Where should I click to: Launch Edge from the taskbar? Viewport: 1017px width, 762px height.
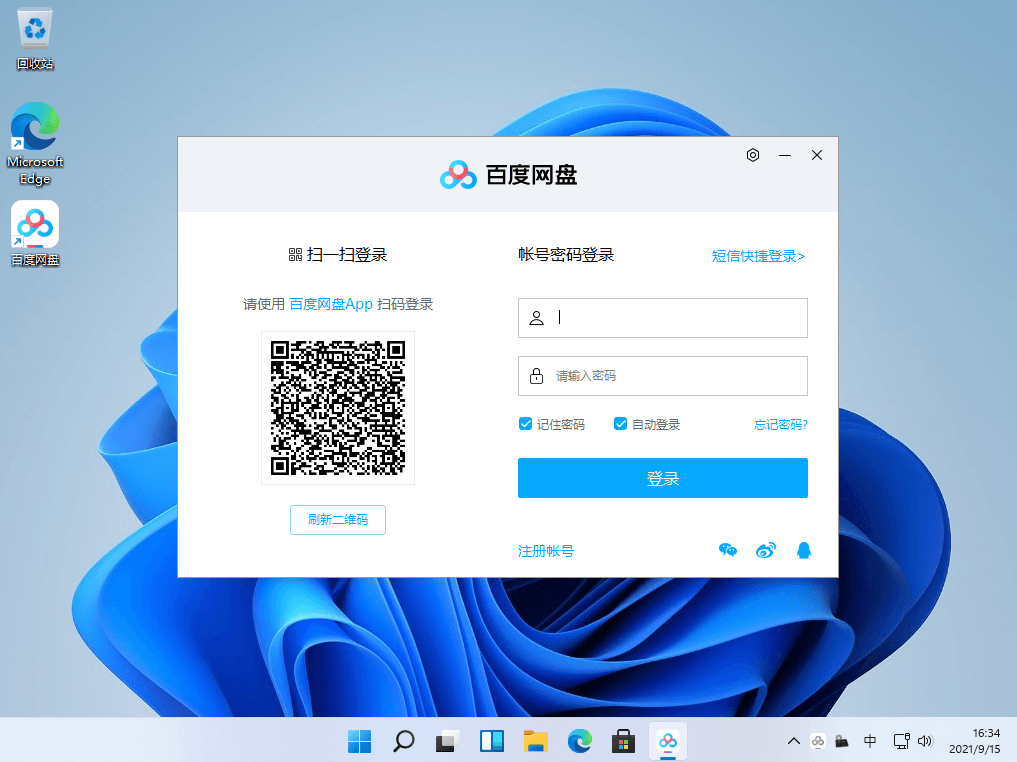click(580, 741)
